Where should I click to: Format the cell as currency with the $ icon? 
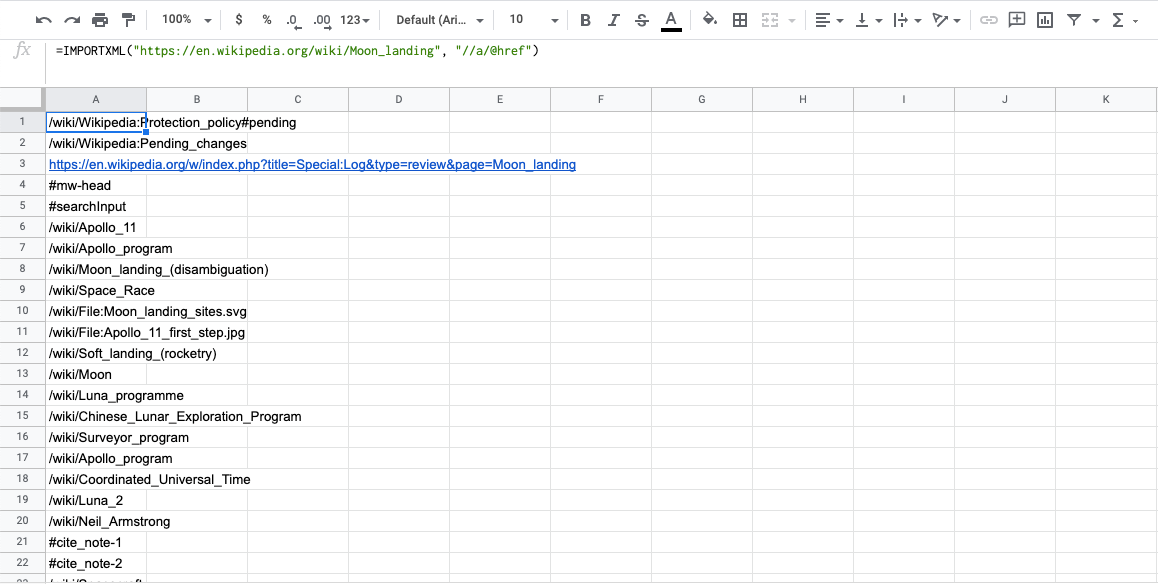pos(239,20)
